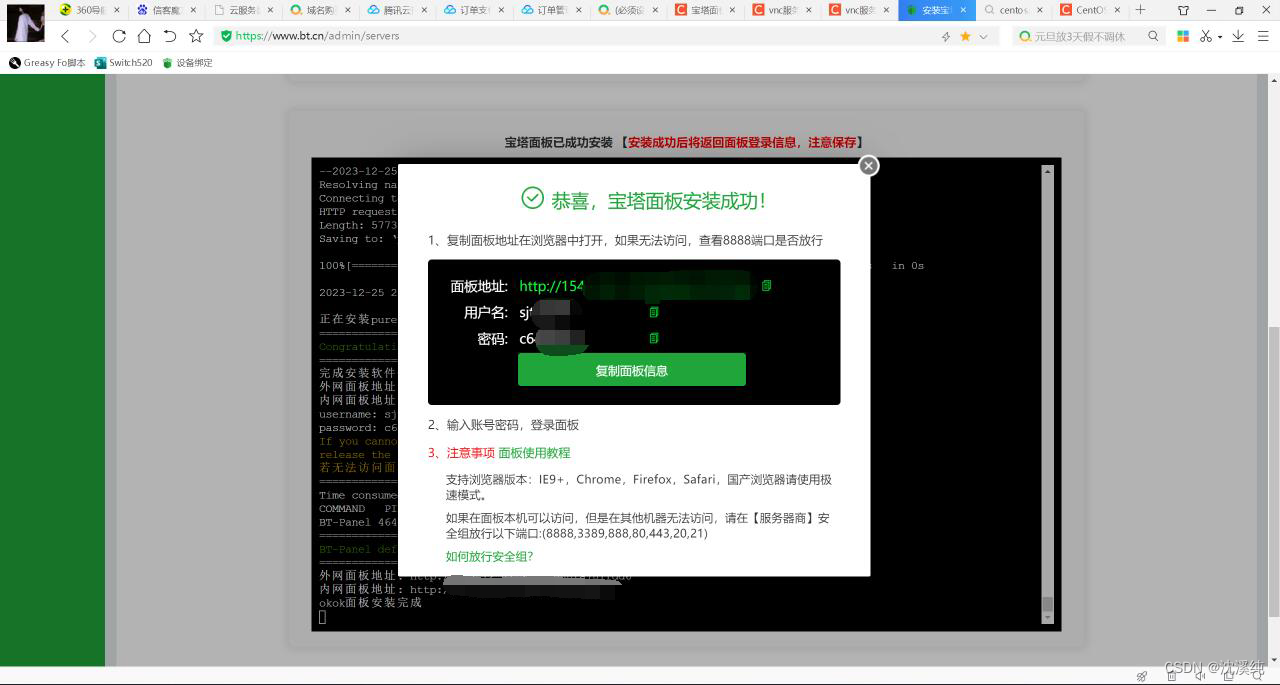This screenshot has width=1280, height=685.
Task: Expand the screenshot tool dropdown arrow
Action: pos(1220,37)
